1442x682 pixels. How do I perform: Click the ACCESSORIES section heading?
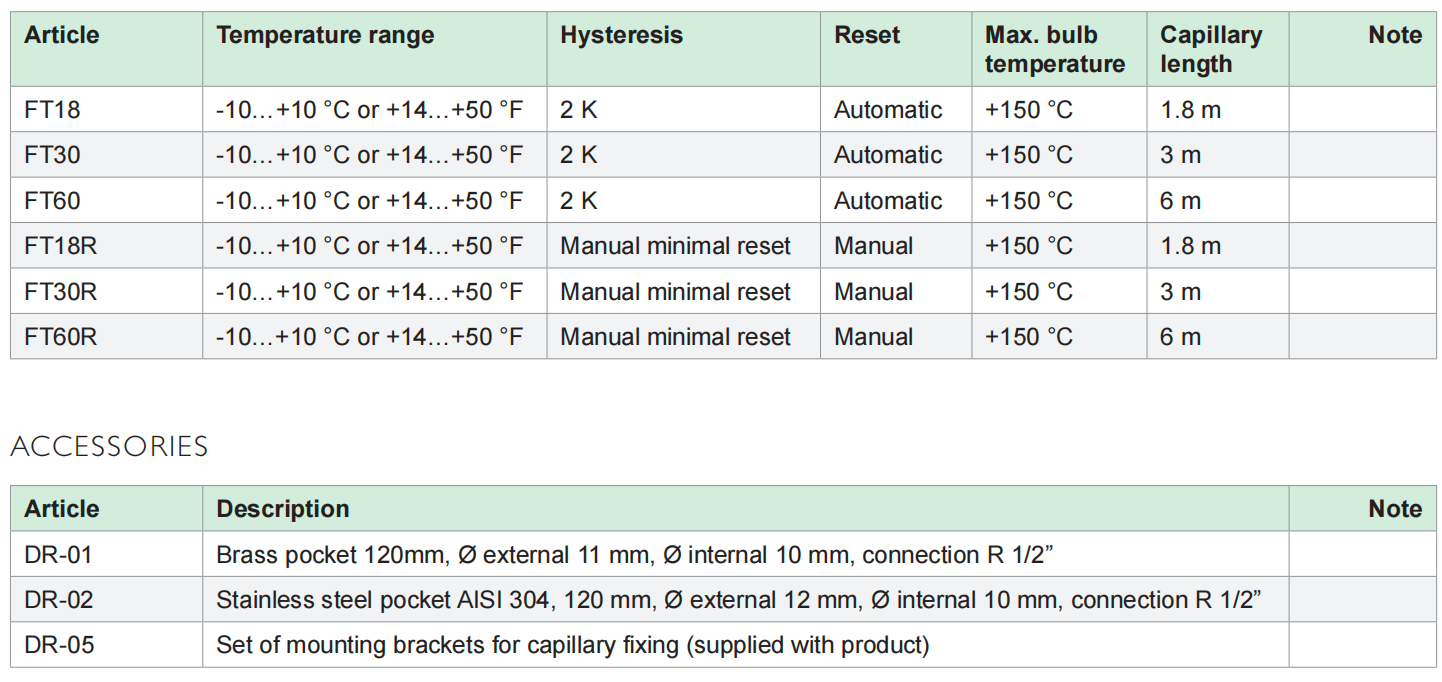click(x=109, y=446)
